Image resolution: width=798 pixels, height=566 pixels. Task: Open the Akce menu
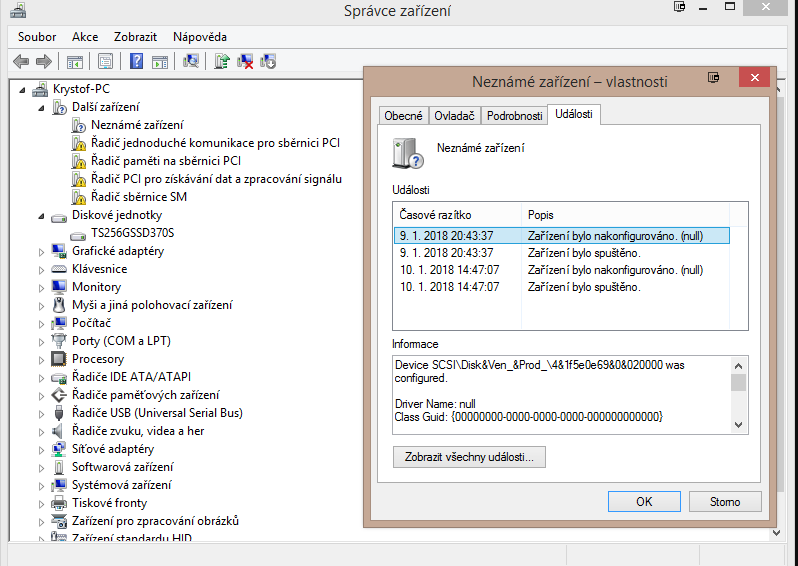coord(85,37)
